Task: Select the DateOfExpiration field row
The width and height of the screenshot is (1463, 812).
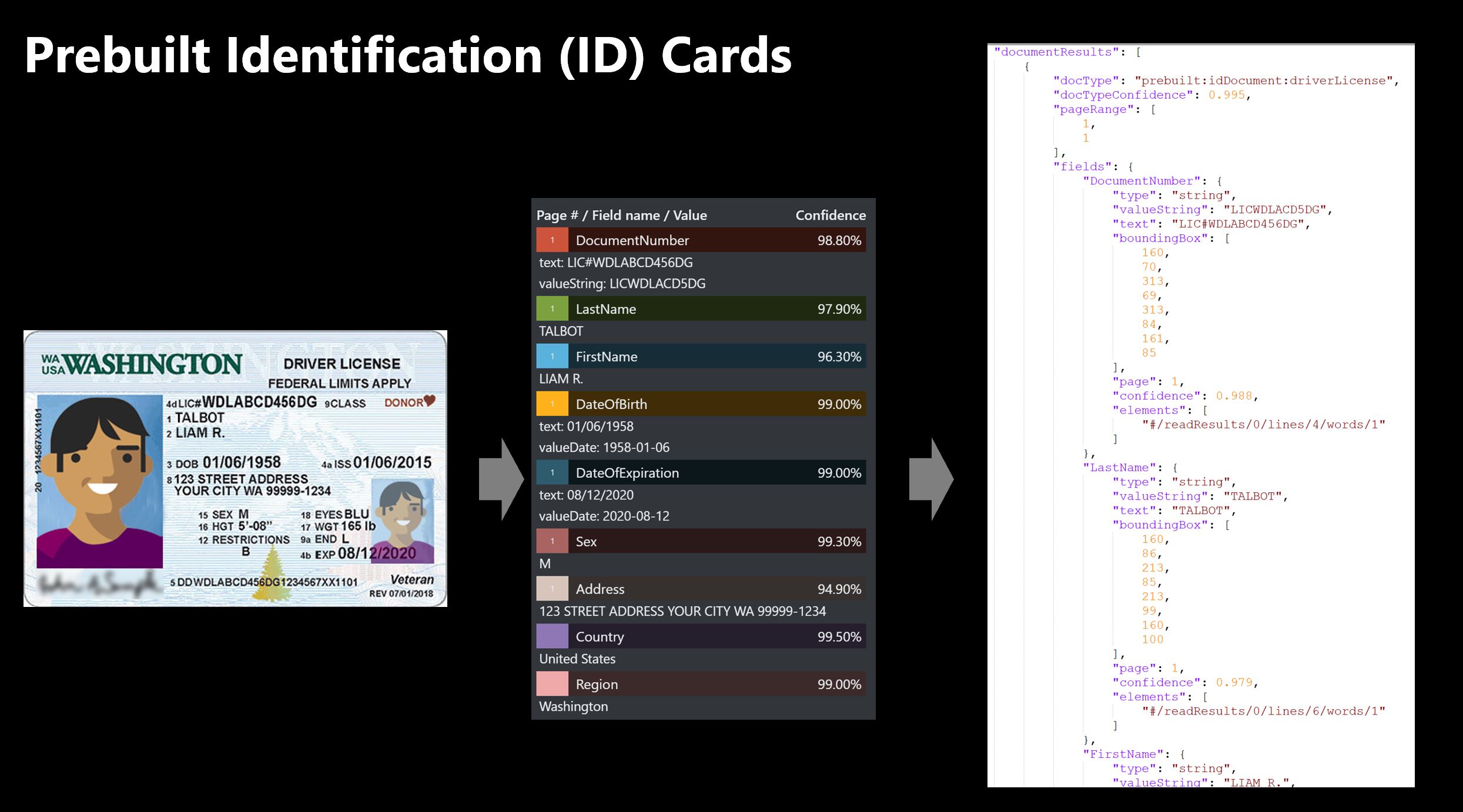Action: [700, 473]
